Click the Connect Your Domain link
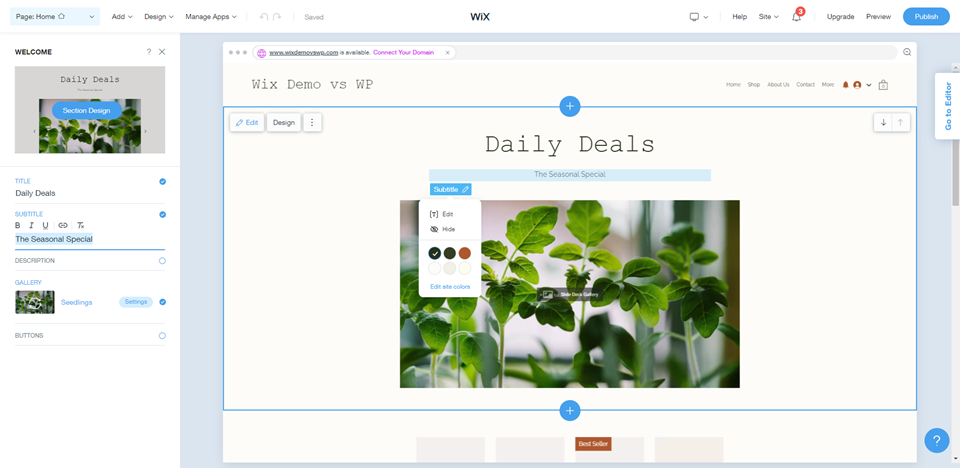This screenshot has height=468, width=960. pyautogui.click(x=403, y=53)
